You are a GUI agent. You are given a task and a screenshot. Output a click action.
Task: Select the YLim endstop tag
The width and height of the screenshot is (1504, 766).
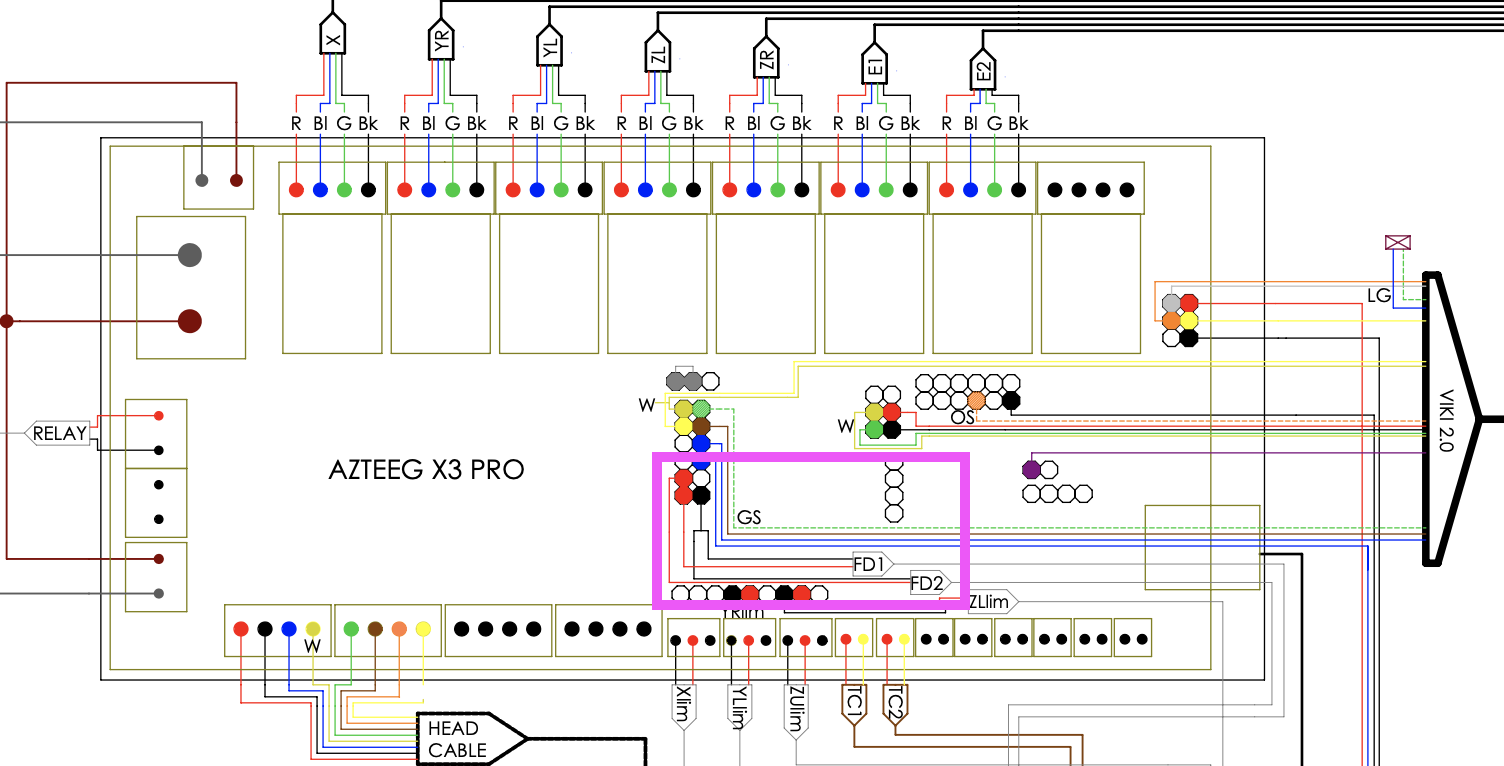738,705
